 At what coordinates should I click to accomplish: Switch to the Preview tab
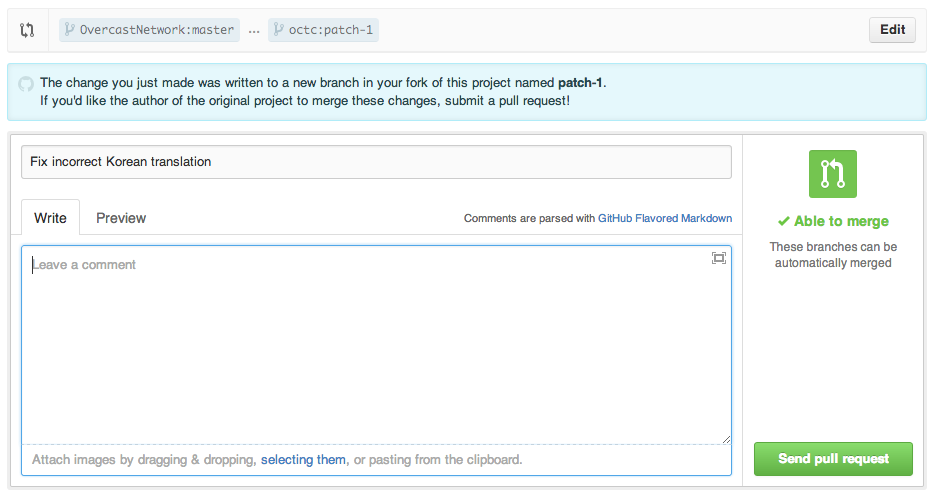point(121,218)
